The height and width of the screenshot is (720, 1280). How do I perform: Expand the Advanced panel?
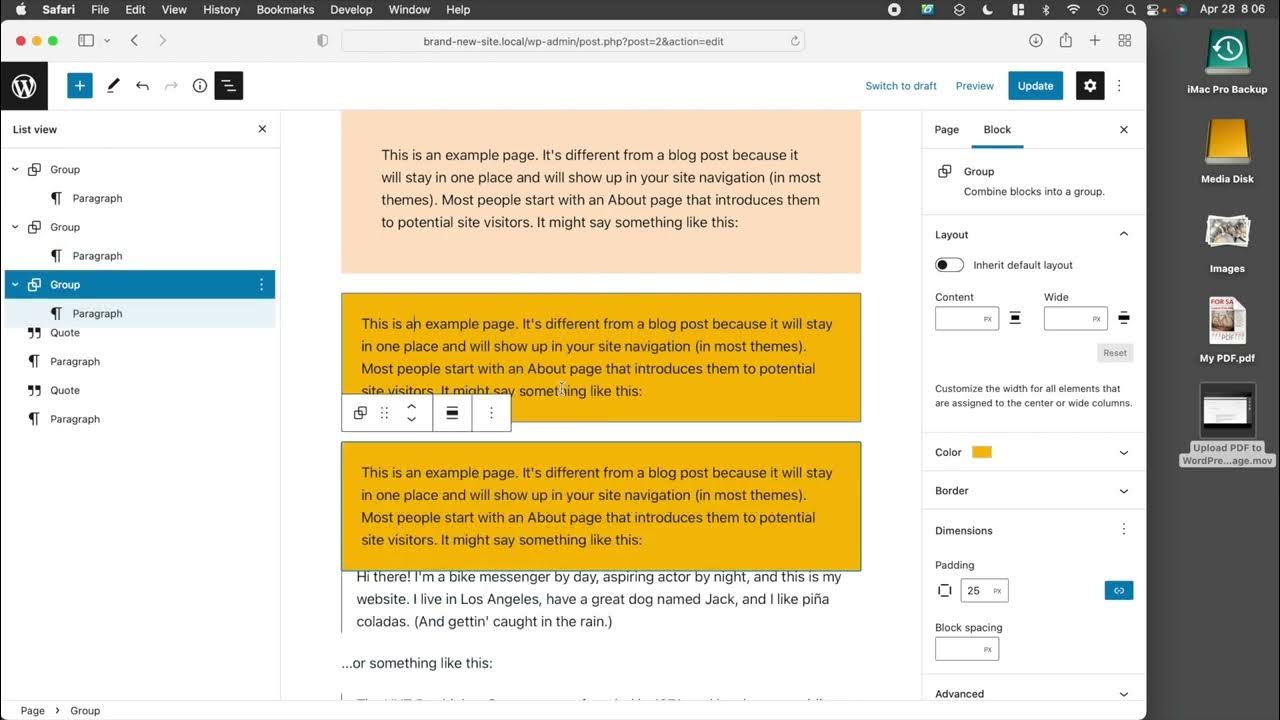(1124, 694)
